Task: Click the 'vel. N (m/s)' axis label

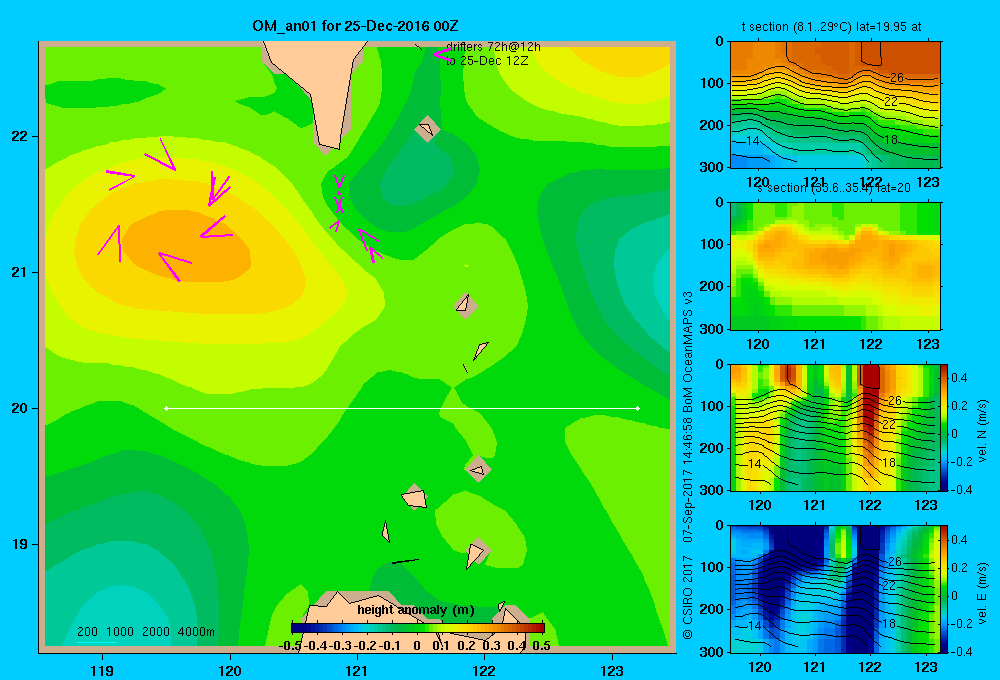Action: (982, 431)
